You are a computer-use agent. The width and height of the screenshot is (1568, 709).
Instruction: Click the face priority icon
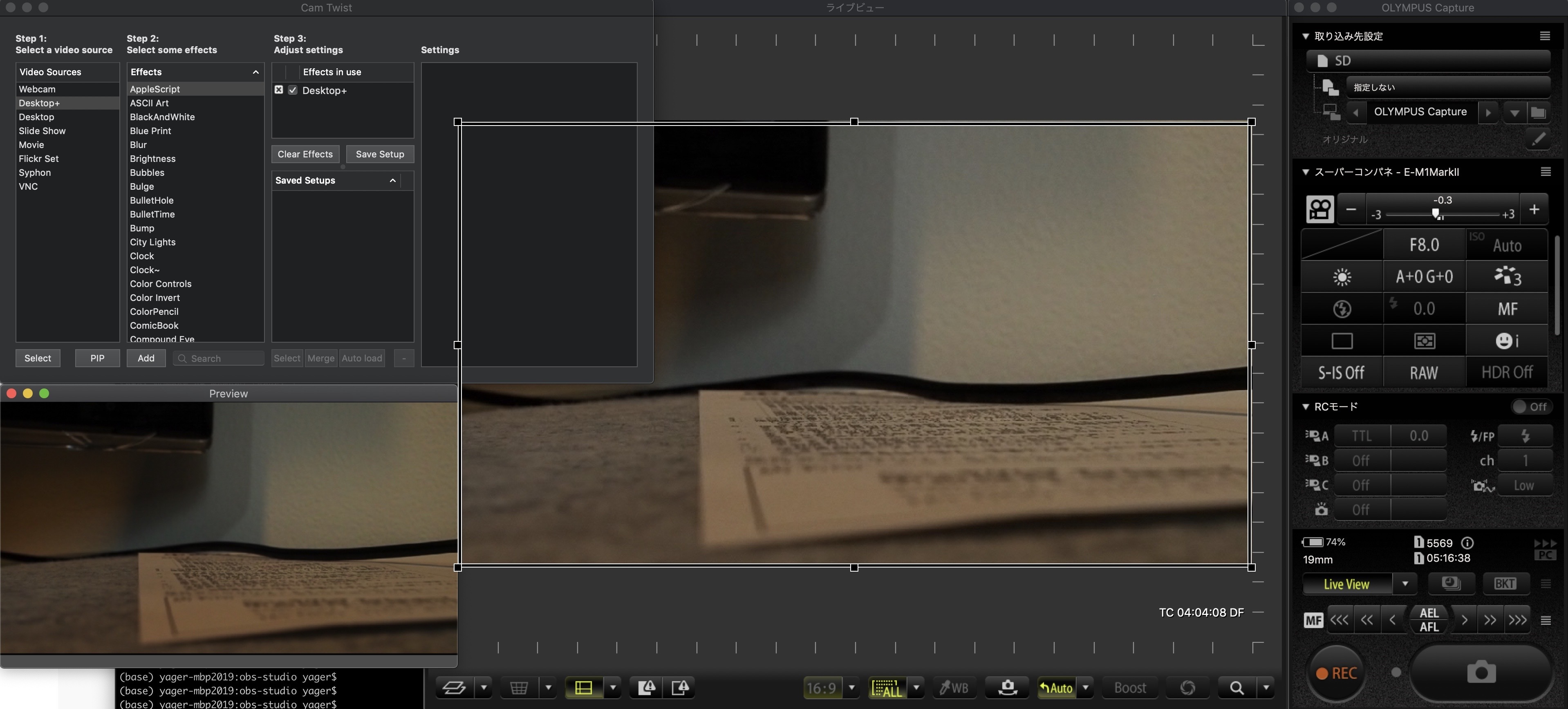tap(1507, 341)
